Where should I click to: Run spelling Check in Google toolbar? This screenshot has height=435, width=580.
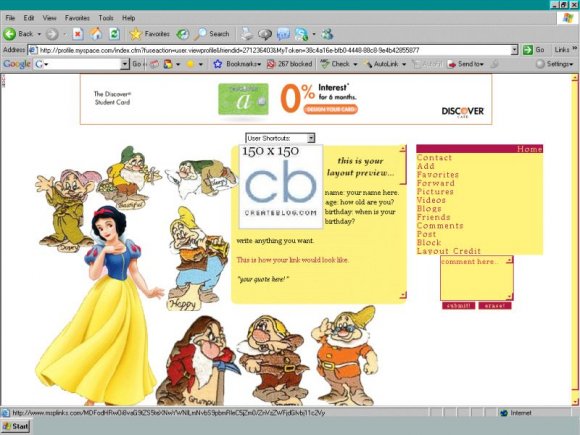coord(335,64)
